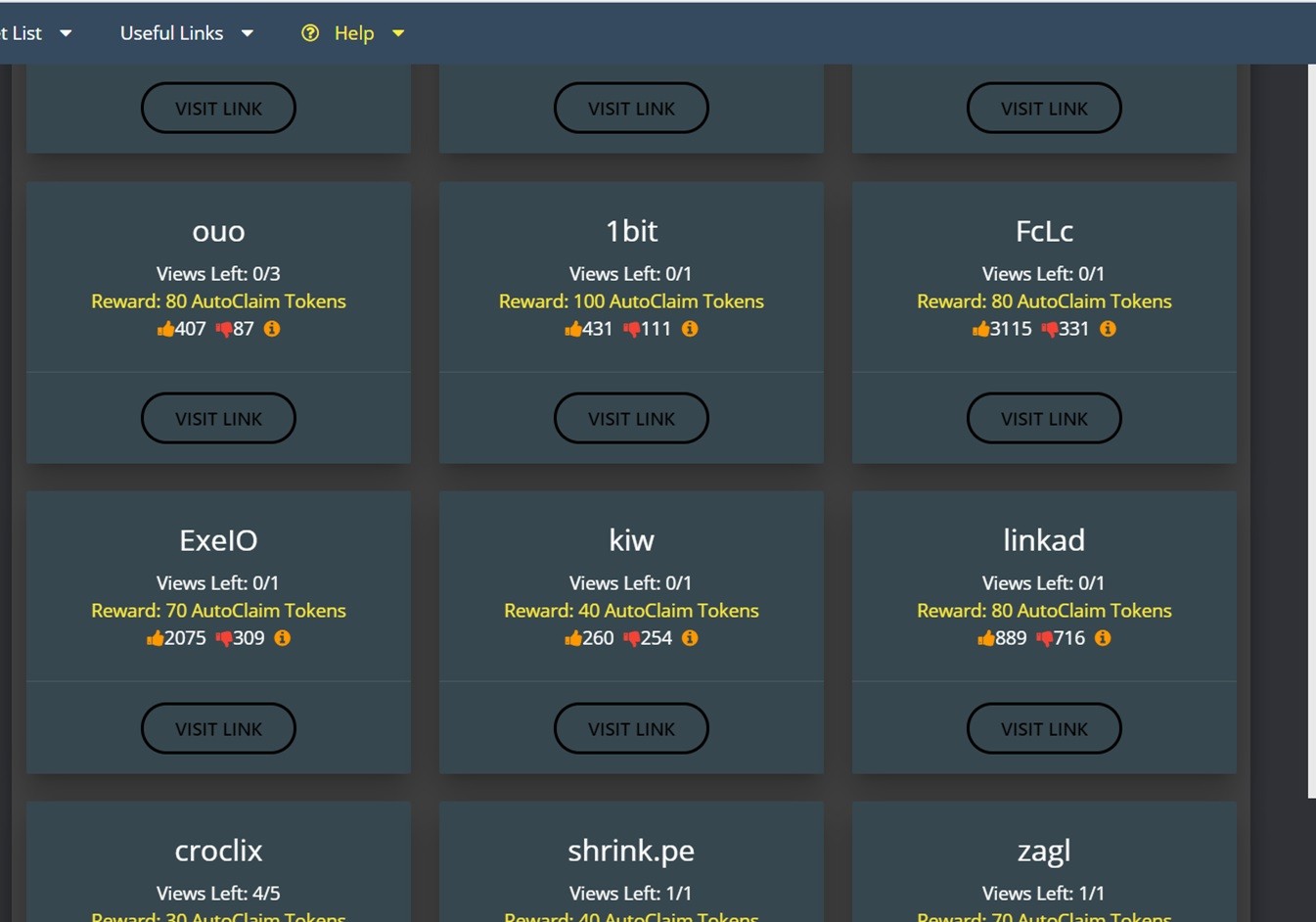Click 'Views Left: 1/1' on shrink.pe card
The height and width of the screenshot is (922, 1316).
[631, 894]
